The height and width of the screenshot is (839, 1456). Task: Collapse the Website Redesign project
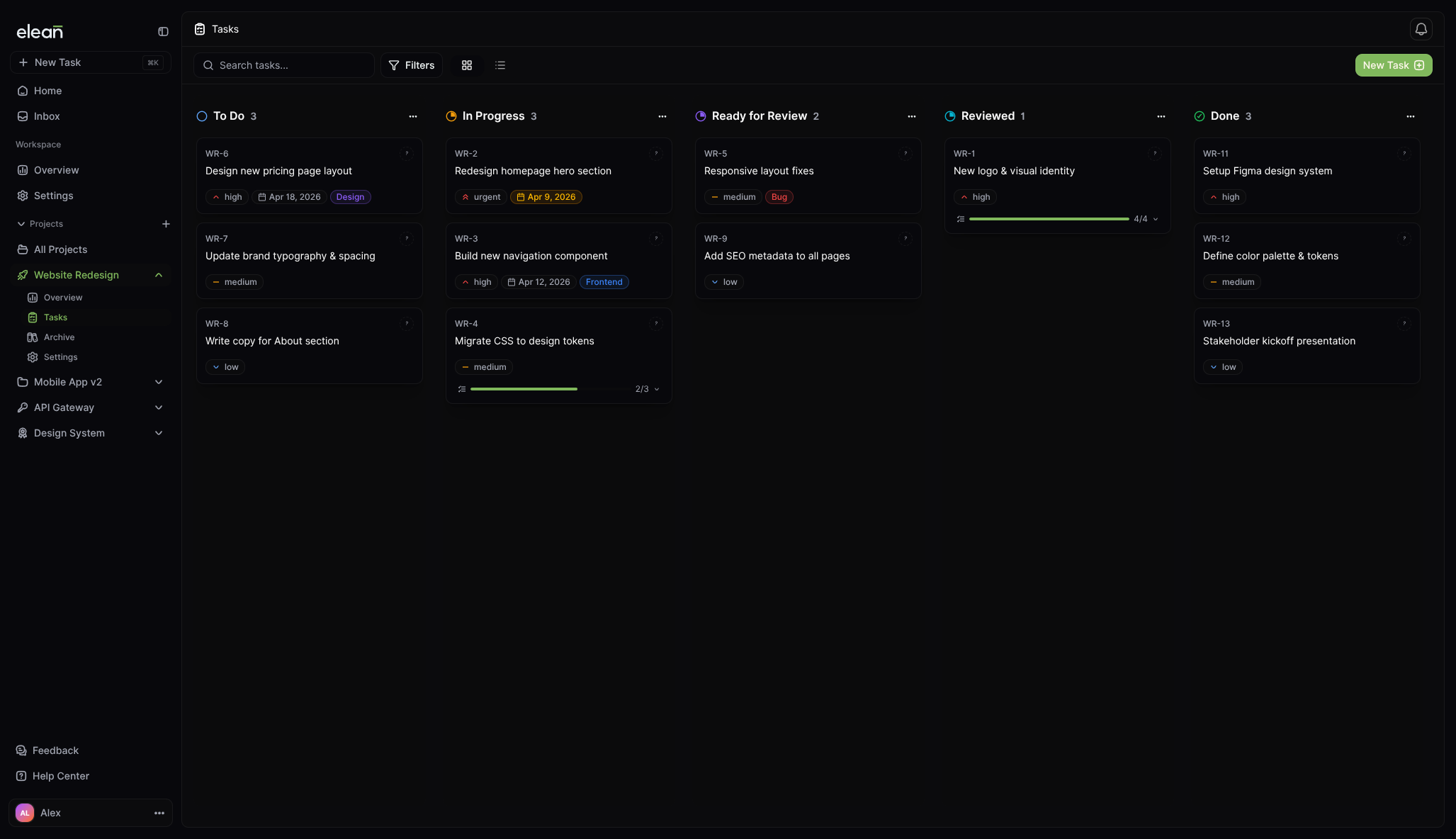pyautogui.click(x=159, y=275)
